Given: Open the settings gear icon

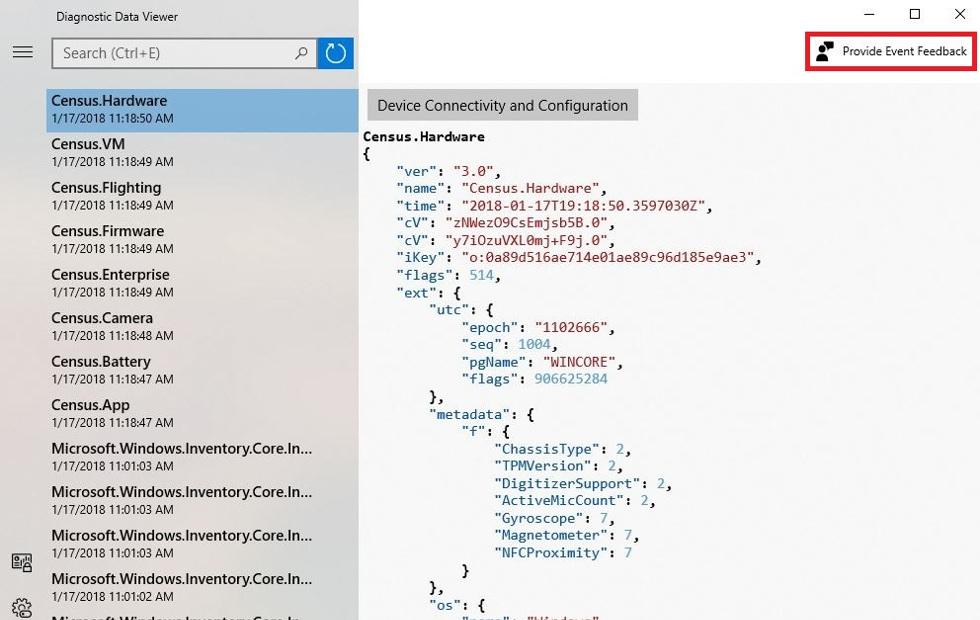Looking at the screenshot, I should 22,608.
